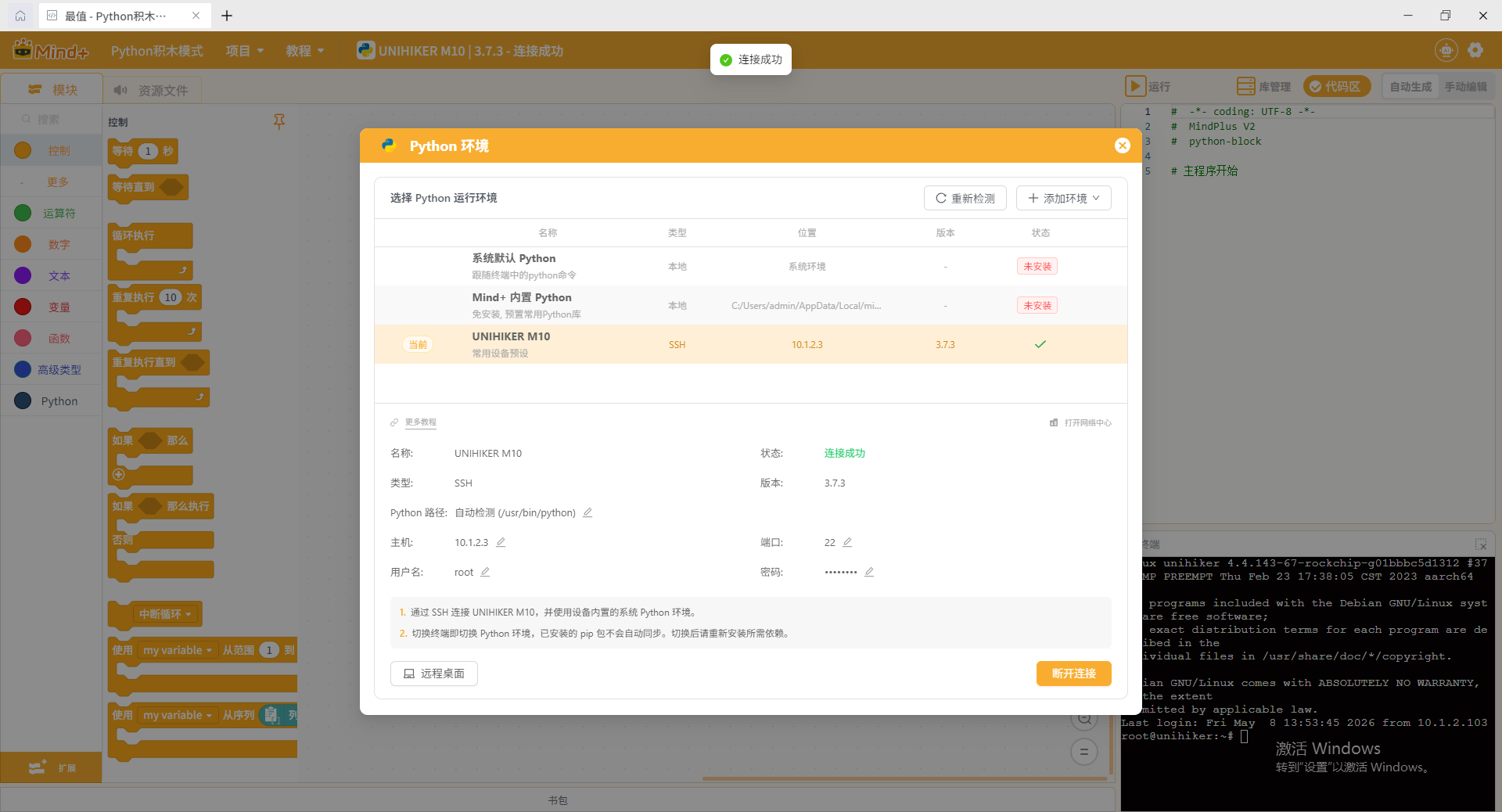
Task: Select the 控制 block category
Action: 51,150
